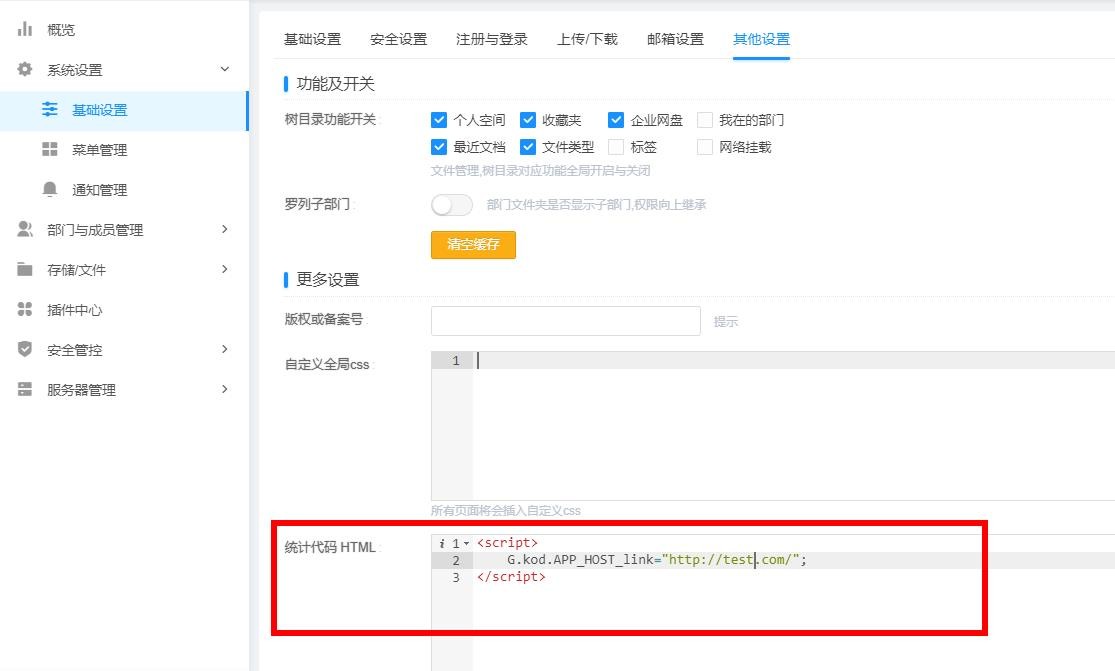The image size is (1115, 671).
Task: Click the 提示 link
Action: (x=725, y=321)
